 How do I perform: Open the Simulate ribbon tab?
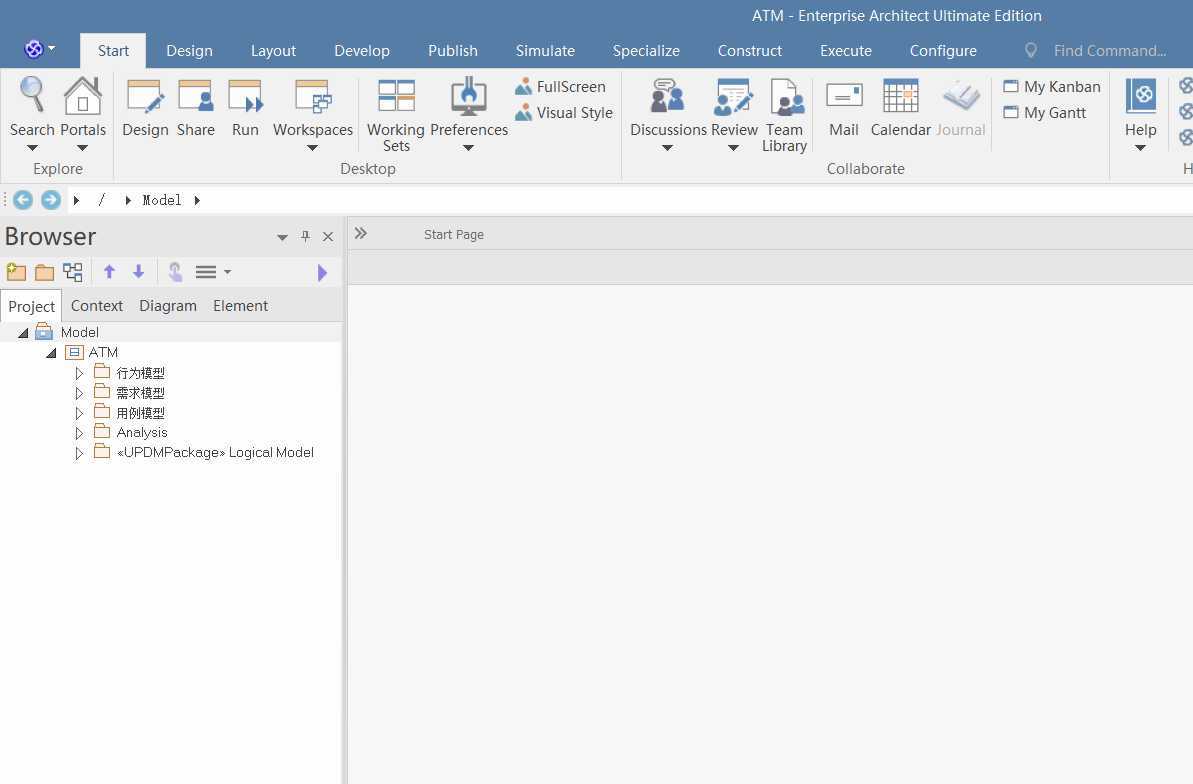(x=546, y=51)
